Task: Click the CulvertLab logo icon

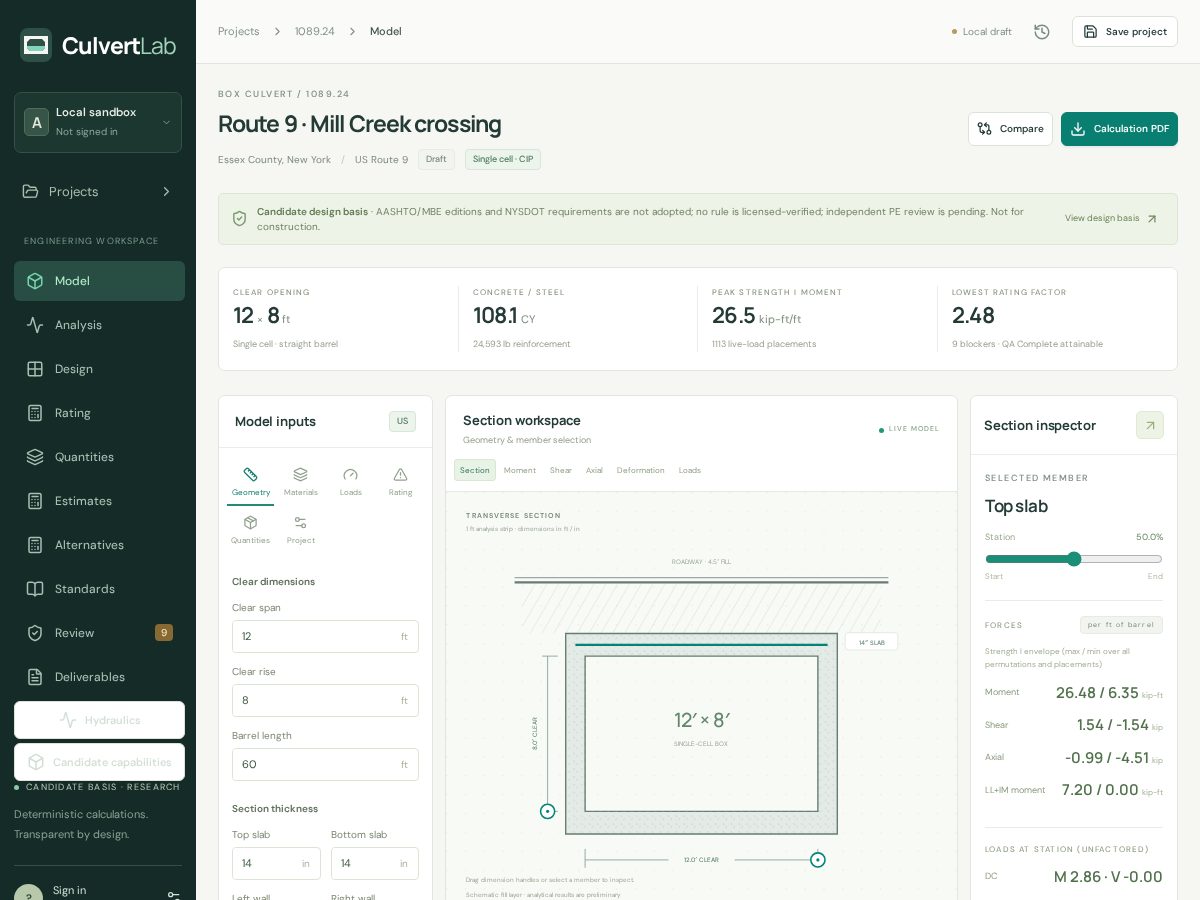Action: [x=36, y=45]
